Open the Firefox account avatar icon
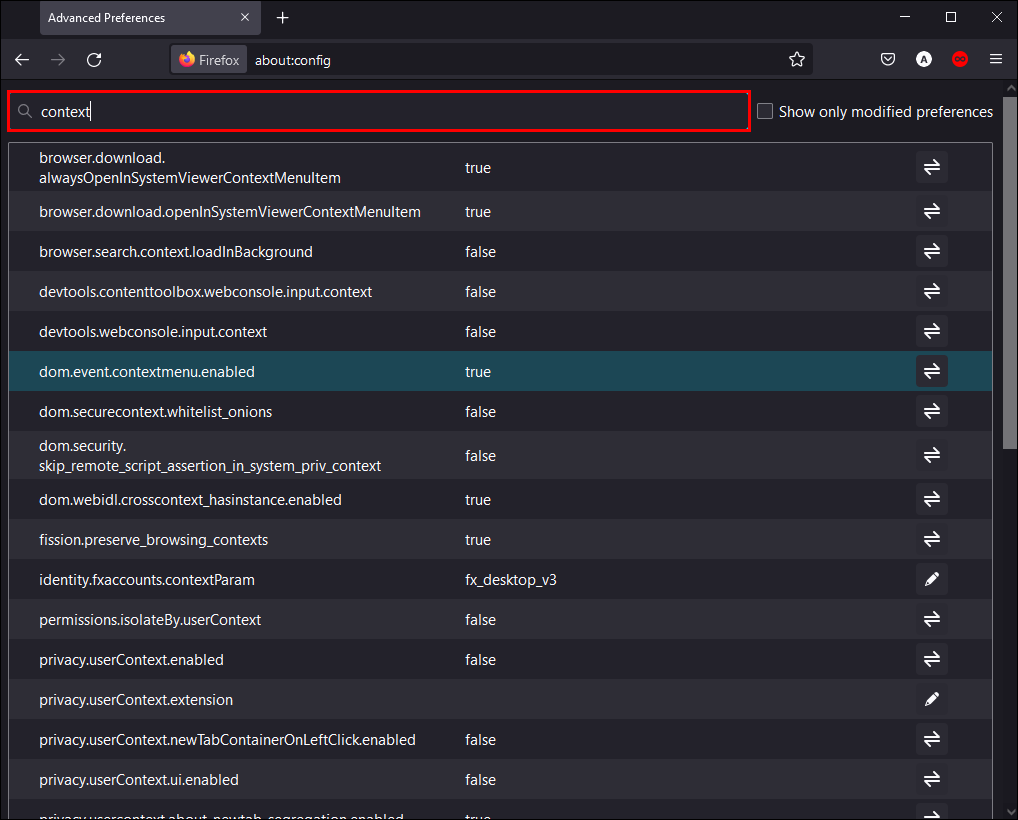The width and height of the screenshot is (1018, 820). pos(924,60)
